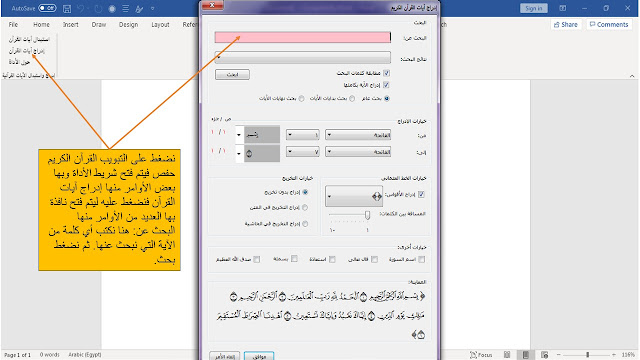Click the Redo icon in Quick Access
The width and height of the screenshot is (640, 360).
[98, 8]
